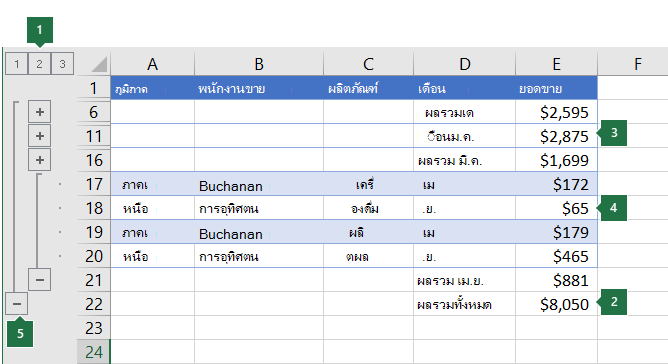Select column E header
668x364 pixels.
point(556,64)
